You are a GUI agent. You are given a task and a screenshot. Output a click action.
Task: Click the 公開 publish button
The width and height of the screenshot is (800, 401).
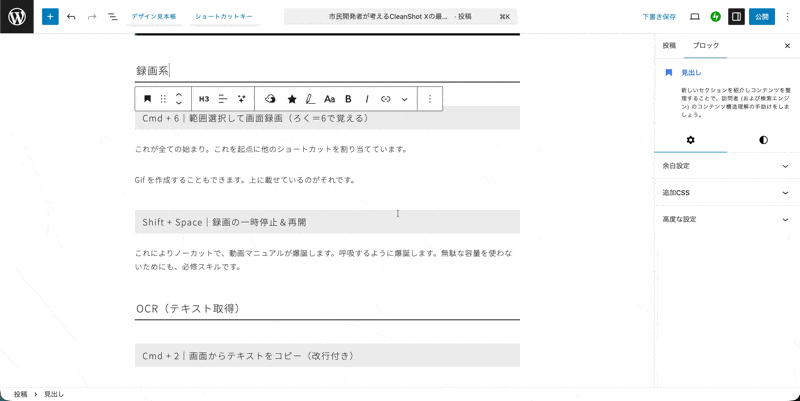pyautogui.click(x=762, y=17)
